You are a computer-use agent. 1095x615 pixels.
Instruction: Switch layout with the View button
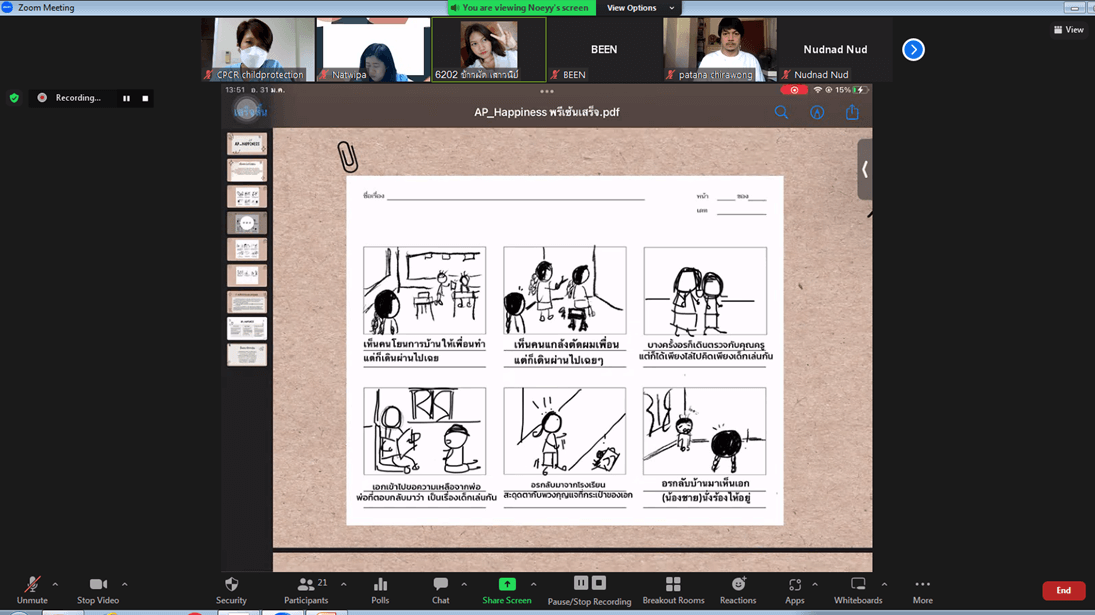click(x=1069, y=30)
